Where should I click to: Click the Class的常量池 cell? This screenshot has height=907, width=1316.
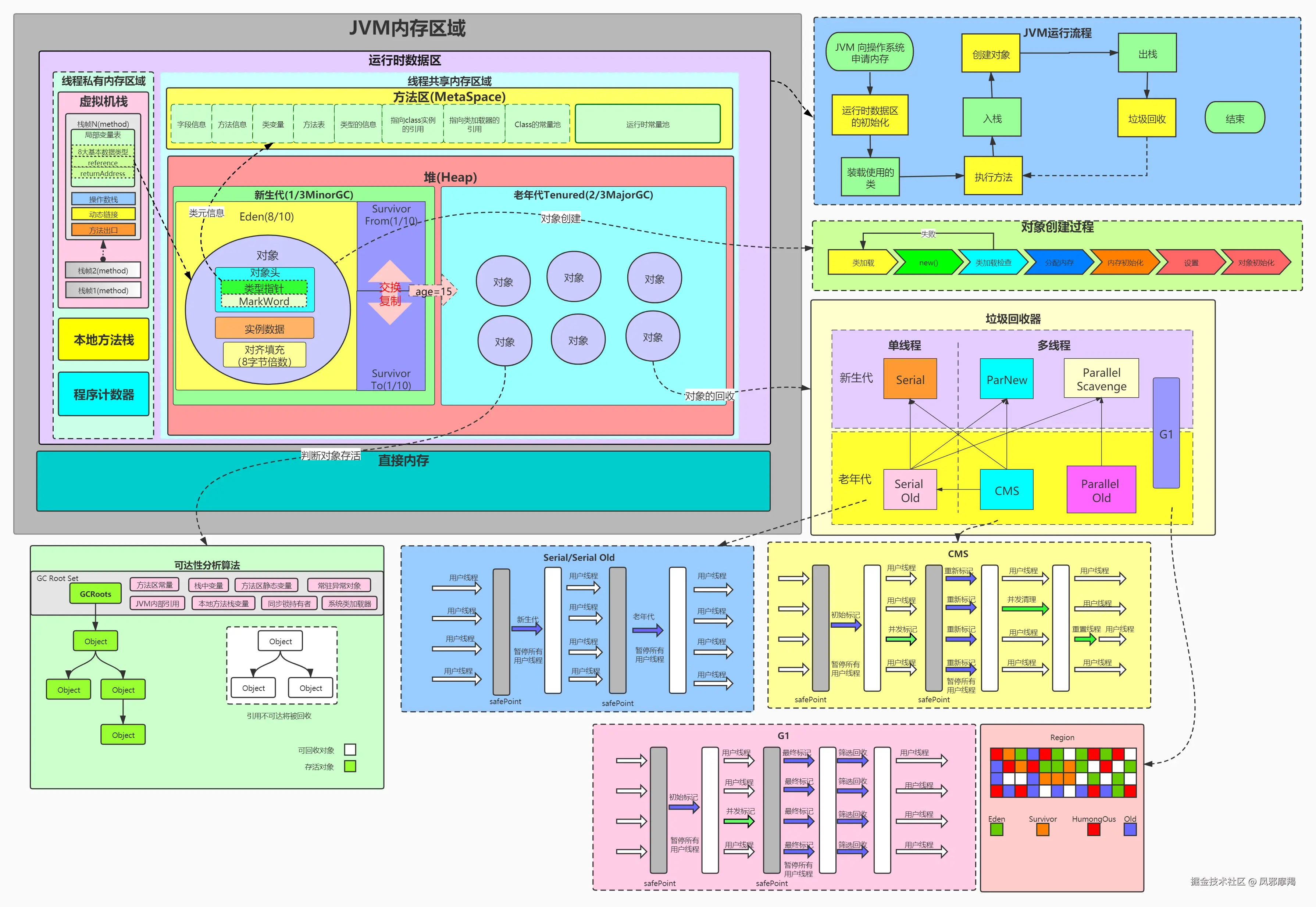(x=537, y=124)
